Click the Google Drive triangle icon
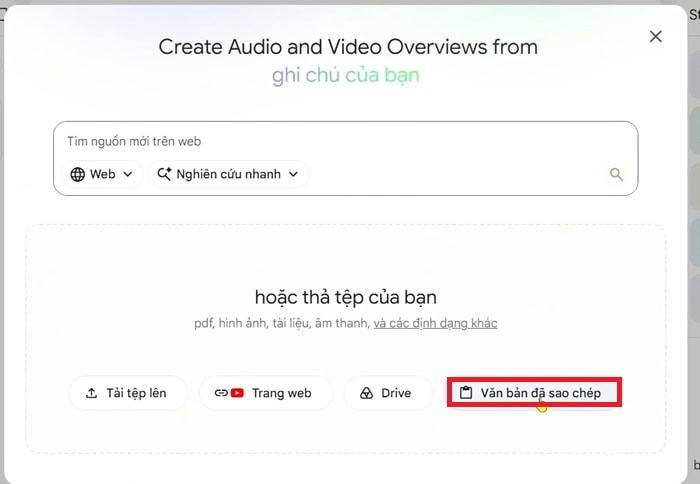Screen dimensions: 700x484 point(366,393)
